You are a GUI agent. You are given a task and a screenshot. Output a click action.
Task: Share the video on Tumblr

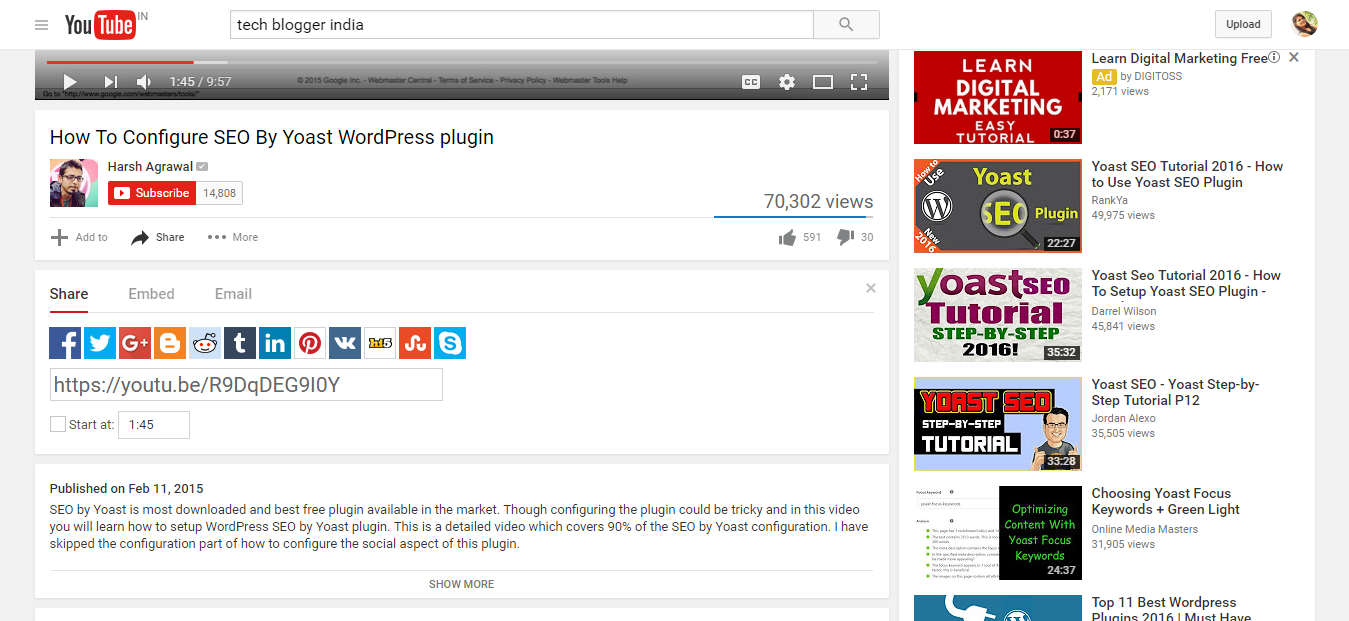[x=240, y=343]
